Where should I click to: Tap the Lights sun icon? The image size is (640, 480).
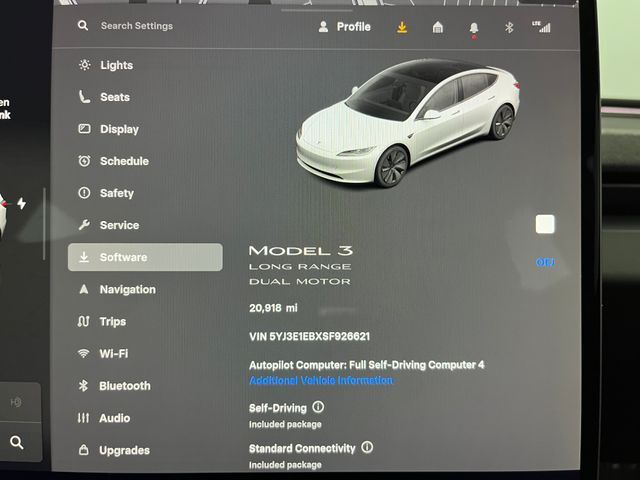[84, 65]
